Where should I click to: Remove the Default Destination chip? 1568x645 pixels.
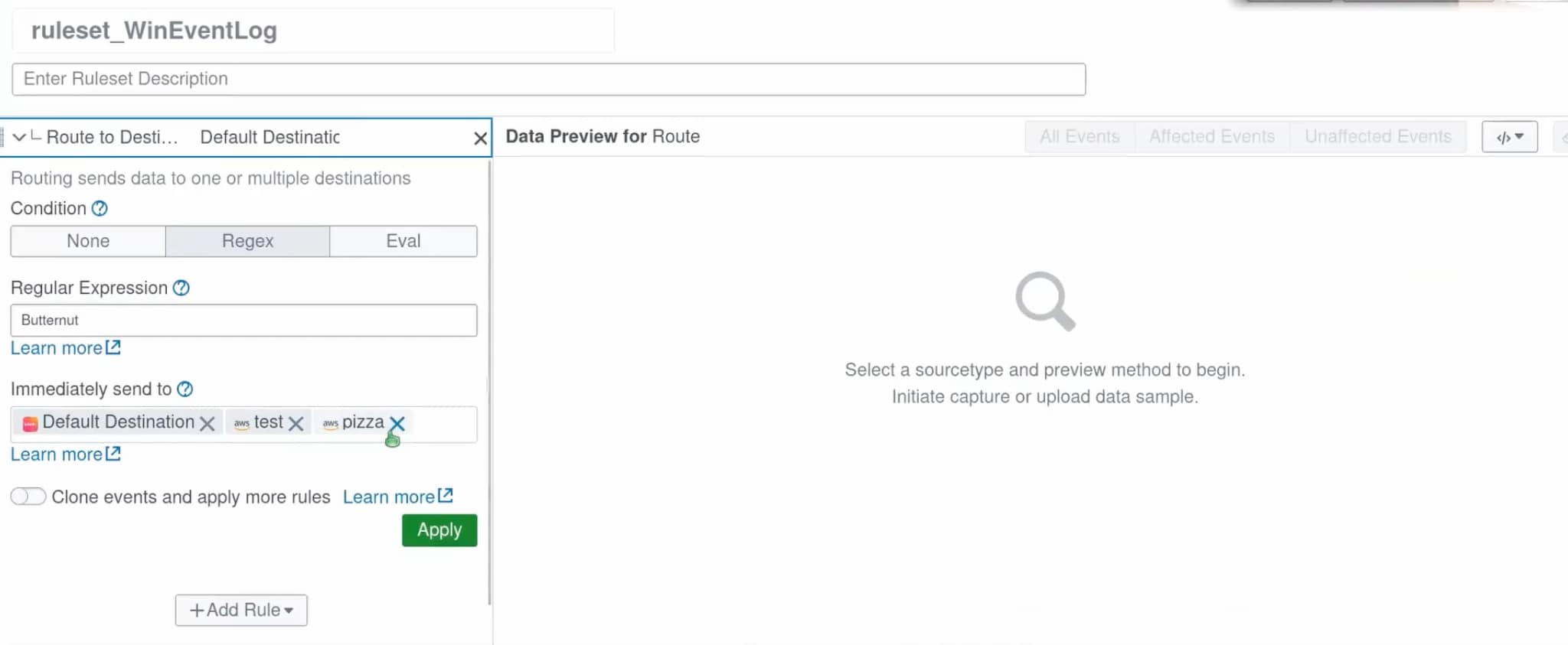207,423
